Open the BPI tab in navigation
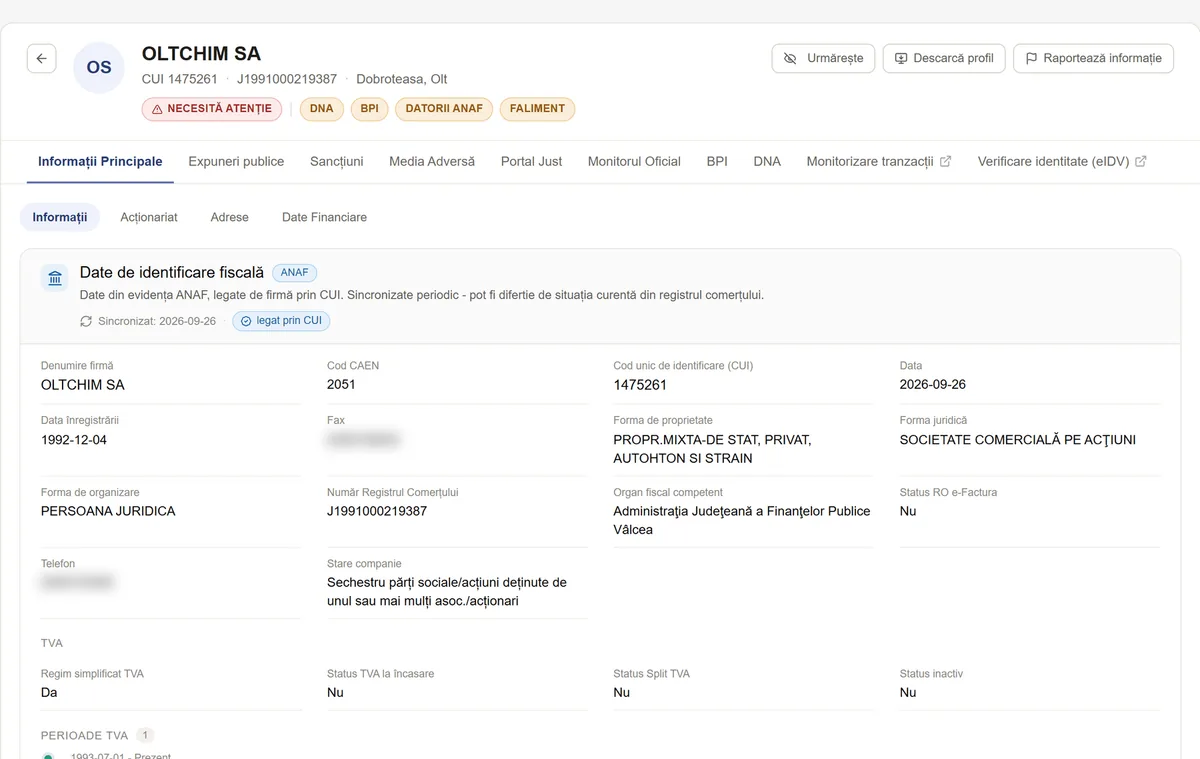 pyautogui.click(x=717, y=161)
